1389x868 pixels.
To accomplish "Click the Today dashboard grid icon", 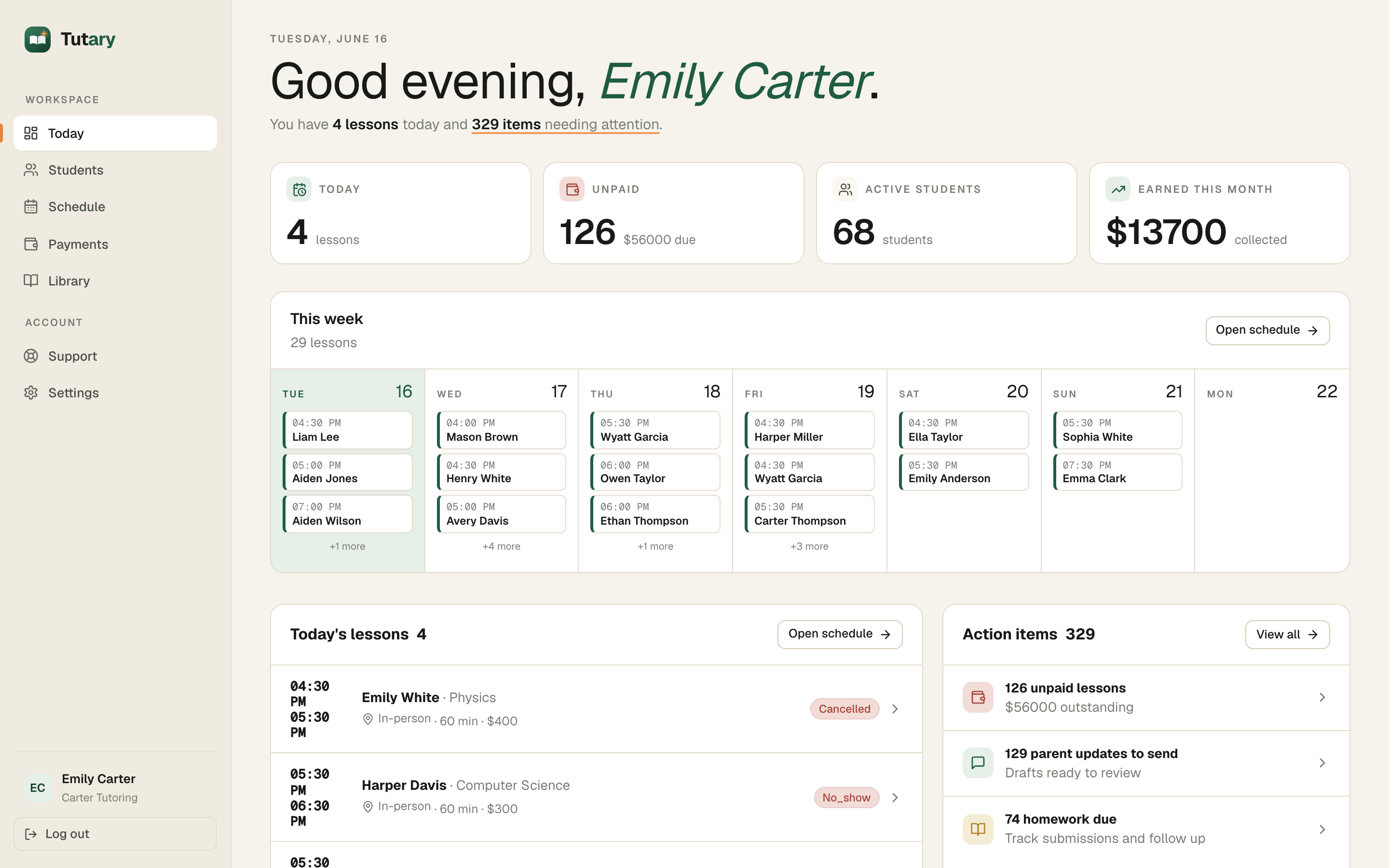I will [31, 133].
